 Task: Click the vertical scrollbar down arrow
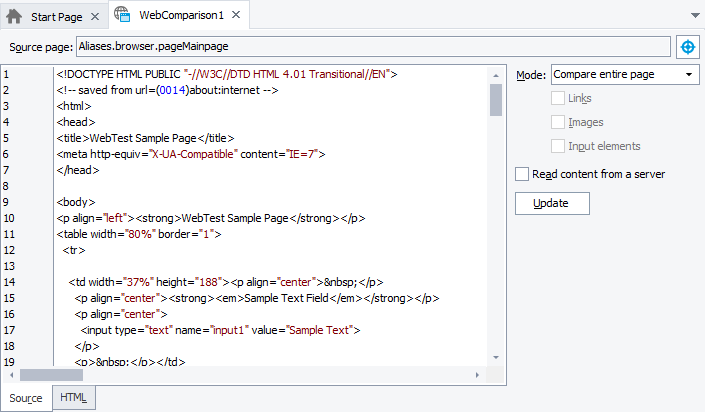point(496,358)
